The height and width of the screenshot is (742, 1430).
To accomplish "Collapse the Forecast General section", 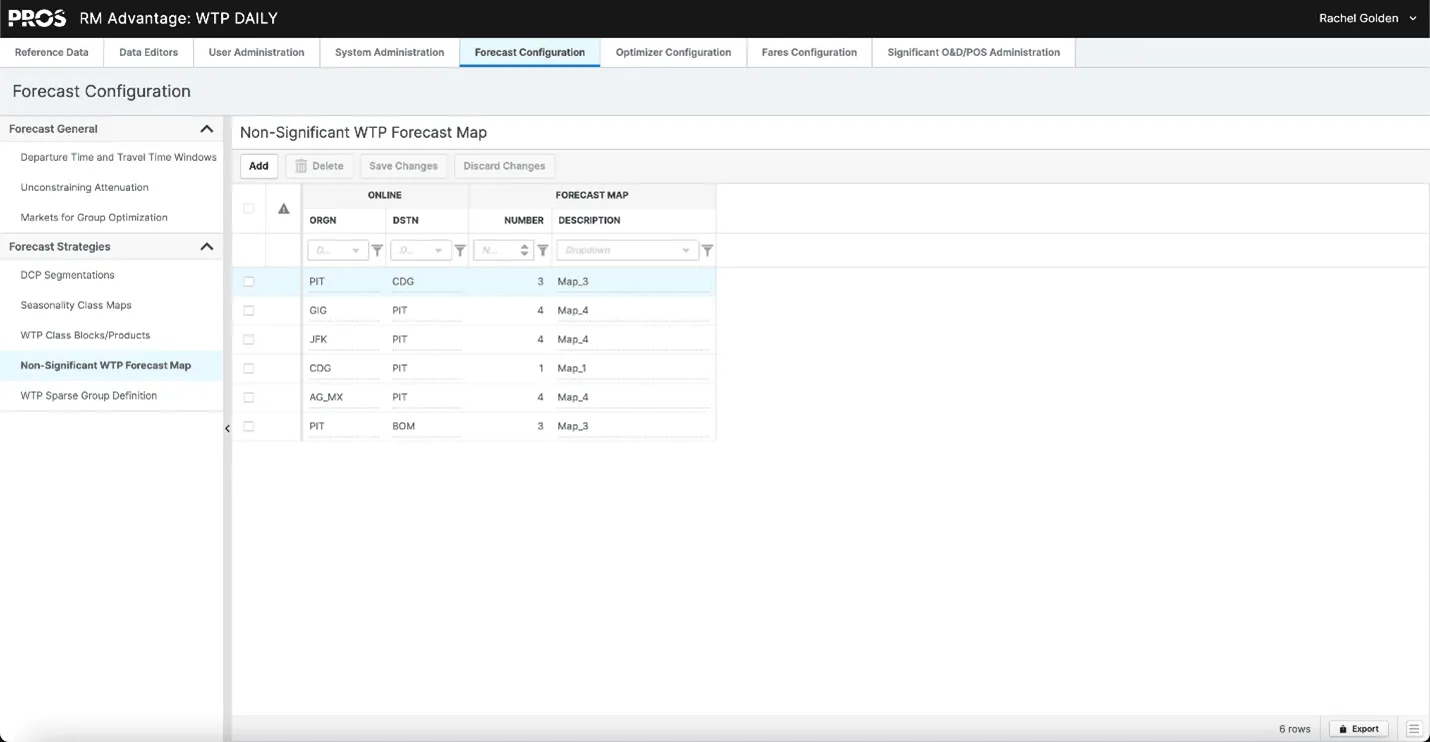I will coord(207,129).
